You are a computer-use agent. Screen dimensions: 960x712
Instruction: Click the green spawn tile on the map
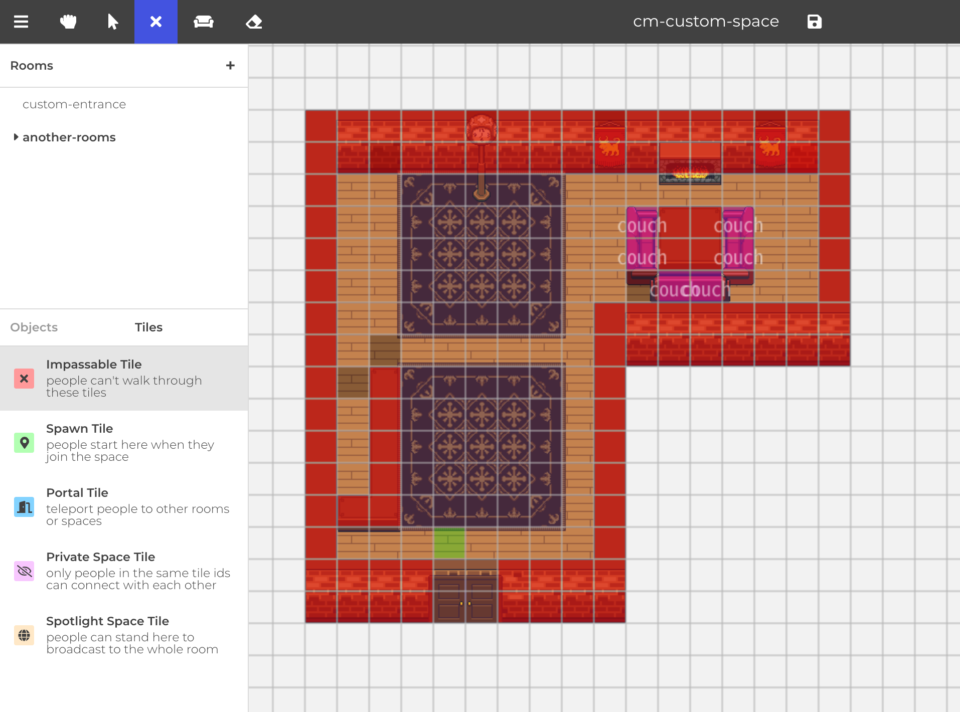coord(450,541)
